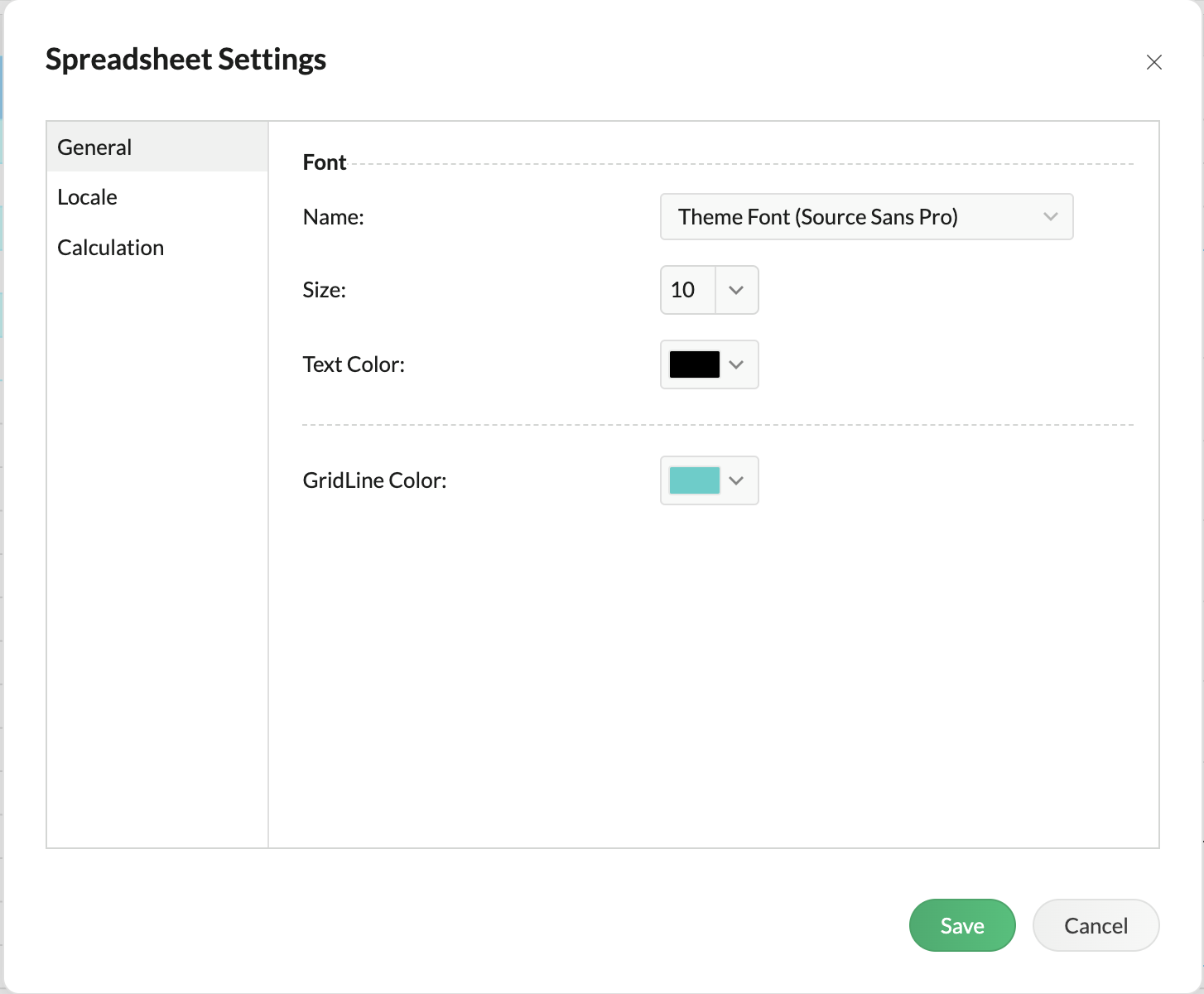Click the "Name:" field label

pos(334,217)
